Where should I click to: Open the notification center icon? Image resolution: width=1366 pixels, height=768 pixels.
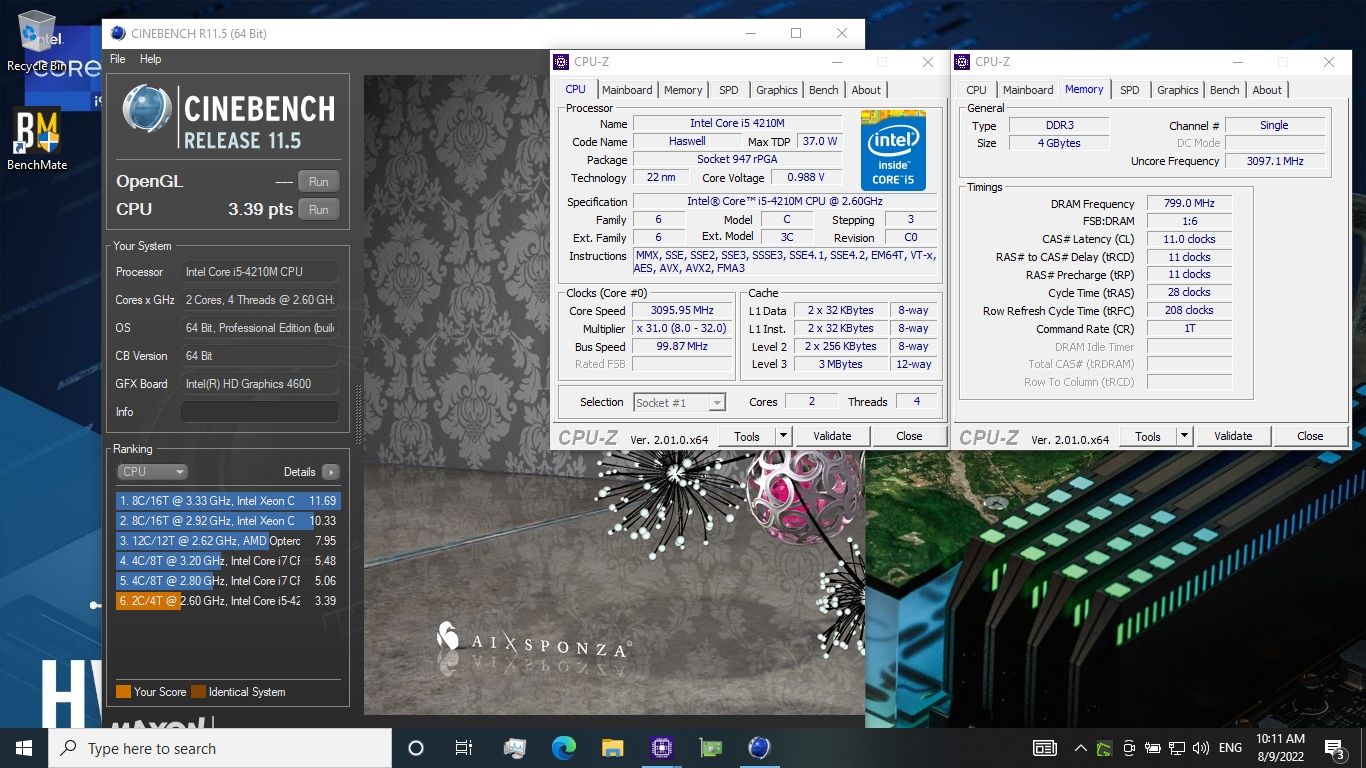1335,748
